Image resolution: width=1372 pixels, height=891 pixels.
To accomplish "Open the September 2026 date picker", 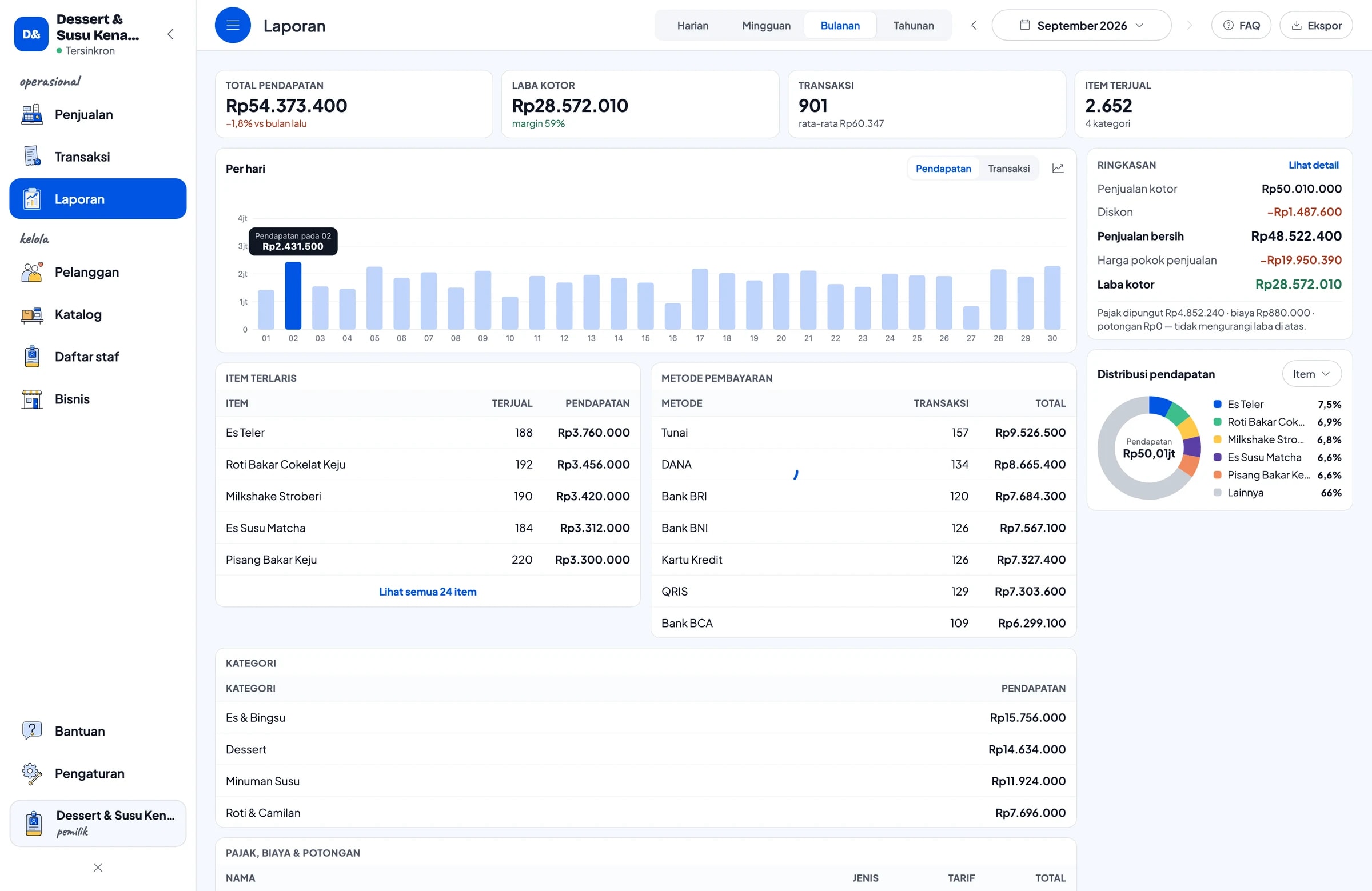I will point(1082,25).
